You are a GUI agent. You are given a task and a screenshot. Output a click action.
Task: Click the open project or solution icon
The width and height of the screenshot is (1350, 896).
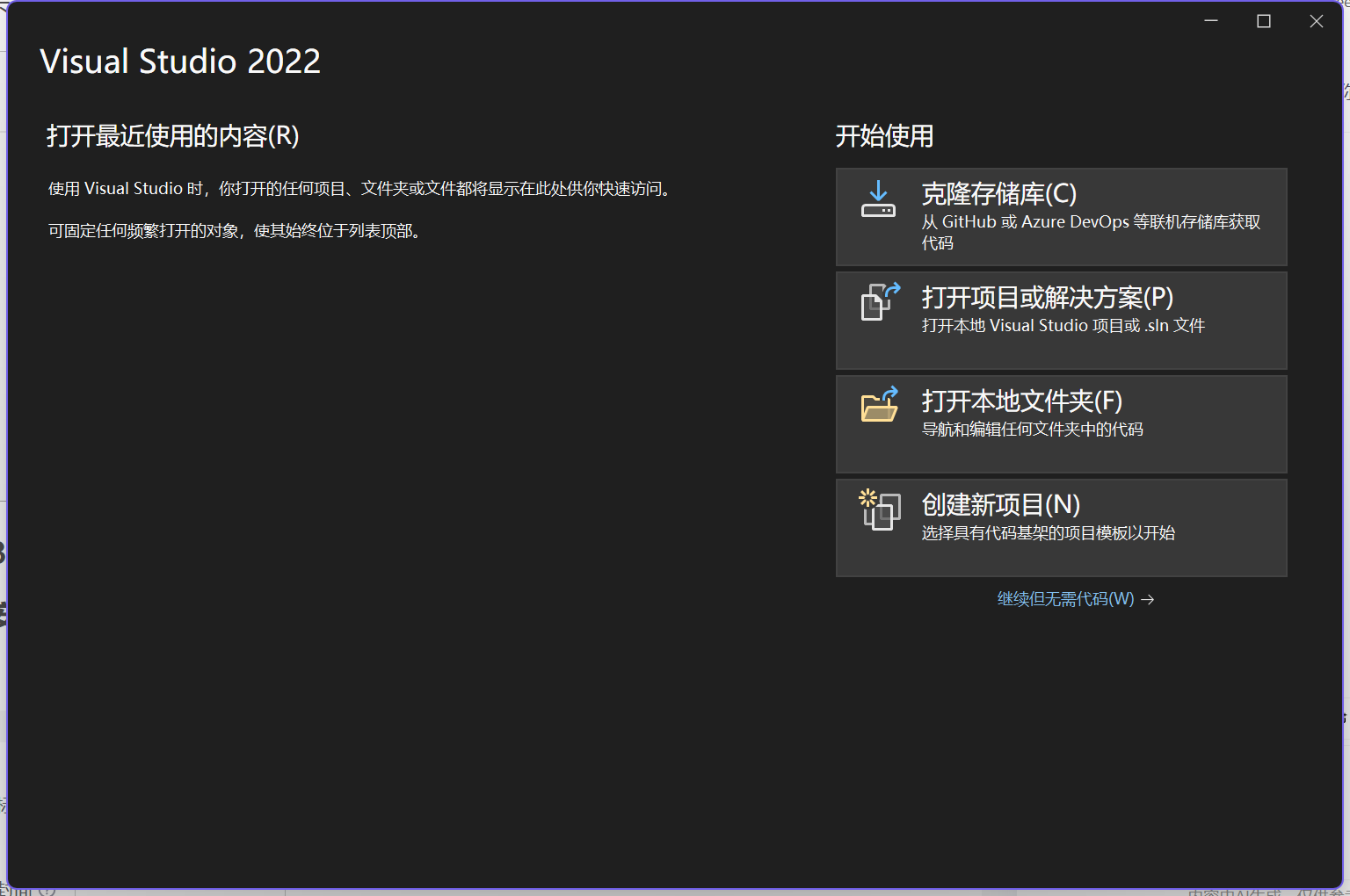click(x=880, y=301)
